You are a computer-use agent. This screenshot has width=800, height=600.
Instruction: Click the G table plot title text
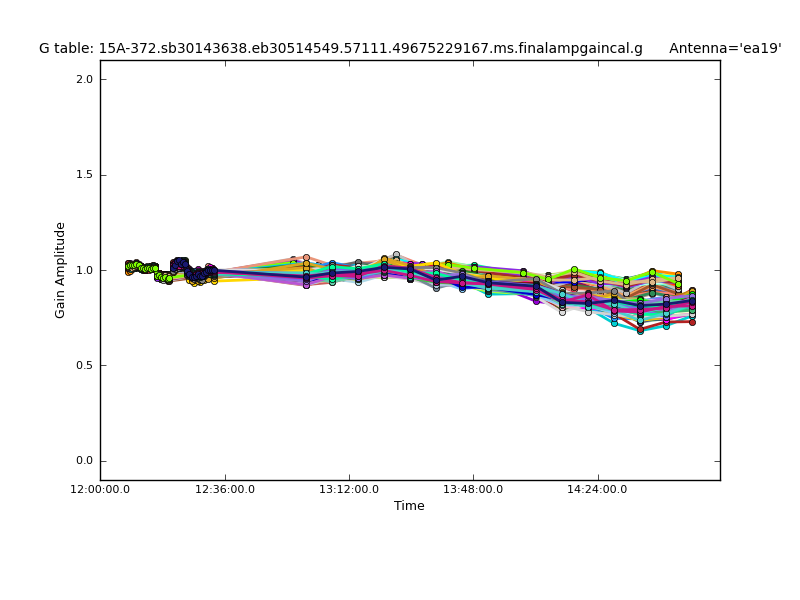[340, 48]
